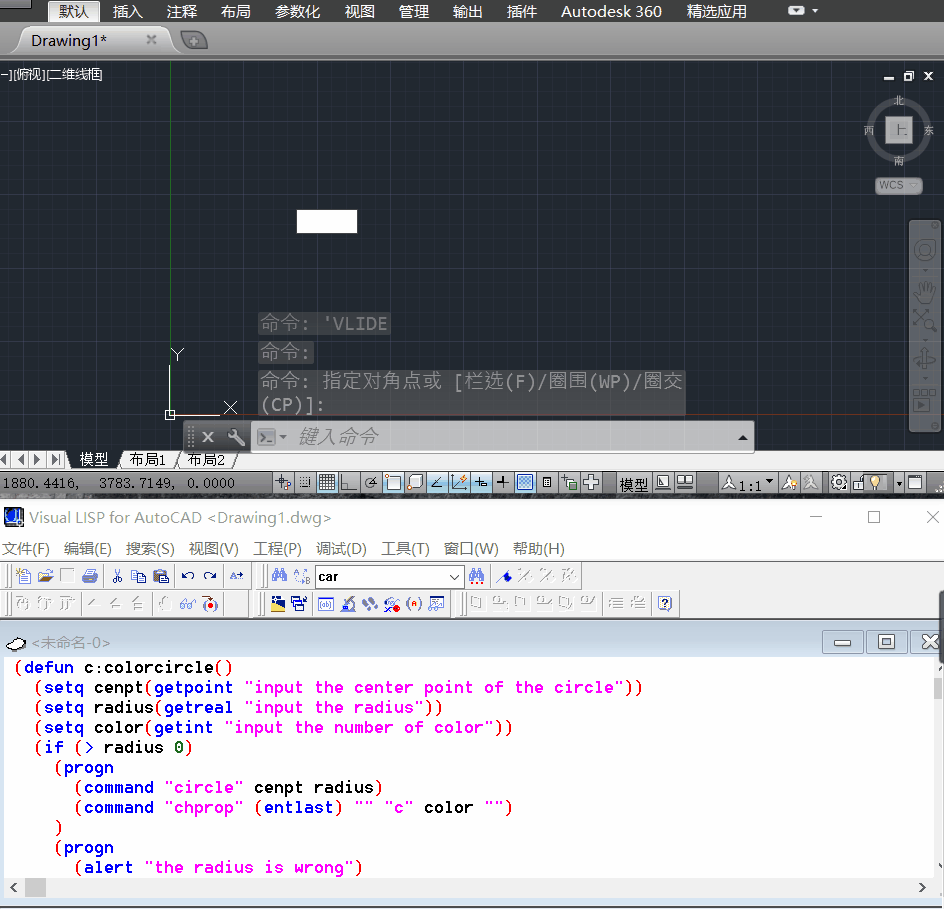Image resolution: width=944 pixels, height=909 pixels.
Task: Click the Print icon in Visual LISP toolbar
Action: 90,576
